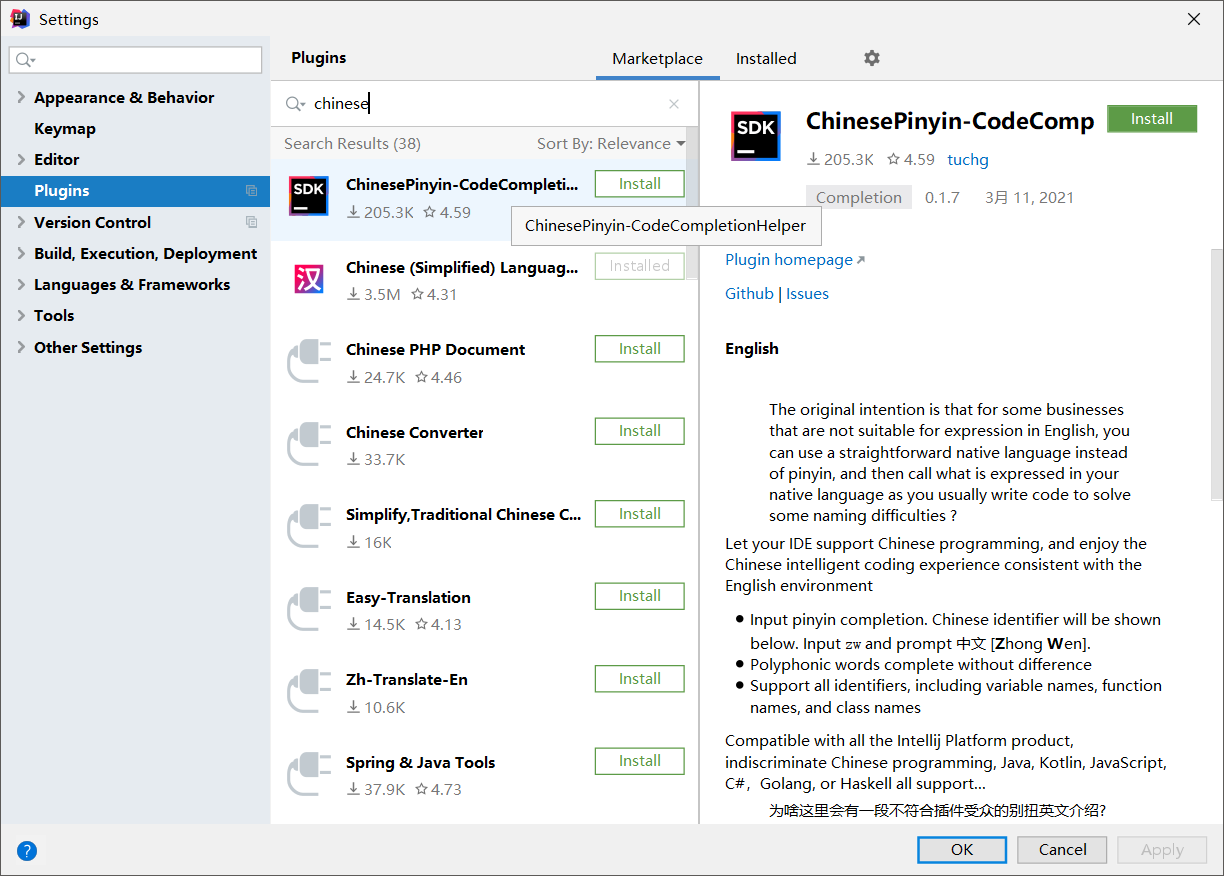
Task: Expand the Editor settings section
Action: (22, 159)
